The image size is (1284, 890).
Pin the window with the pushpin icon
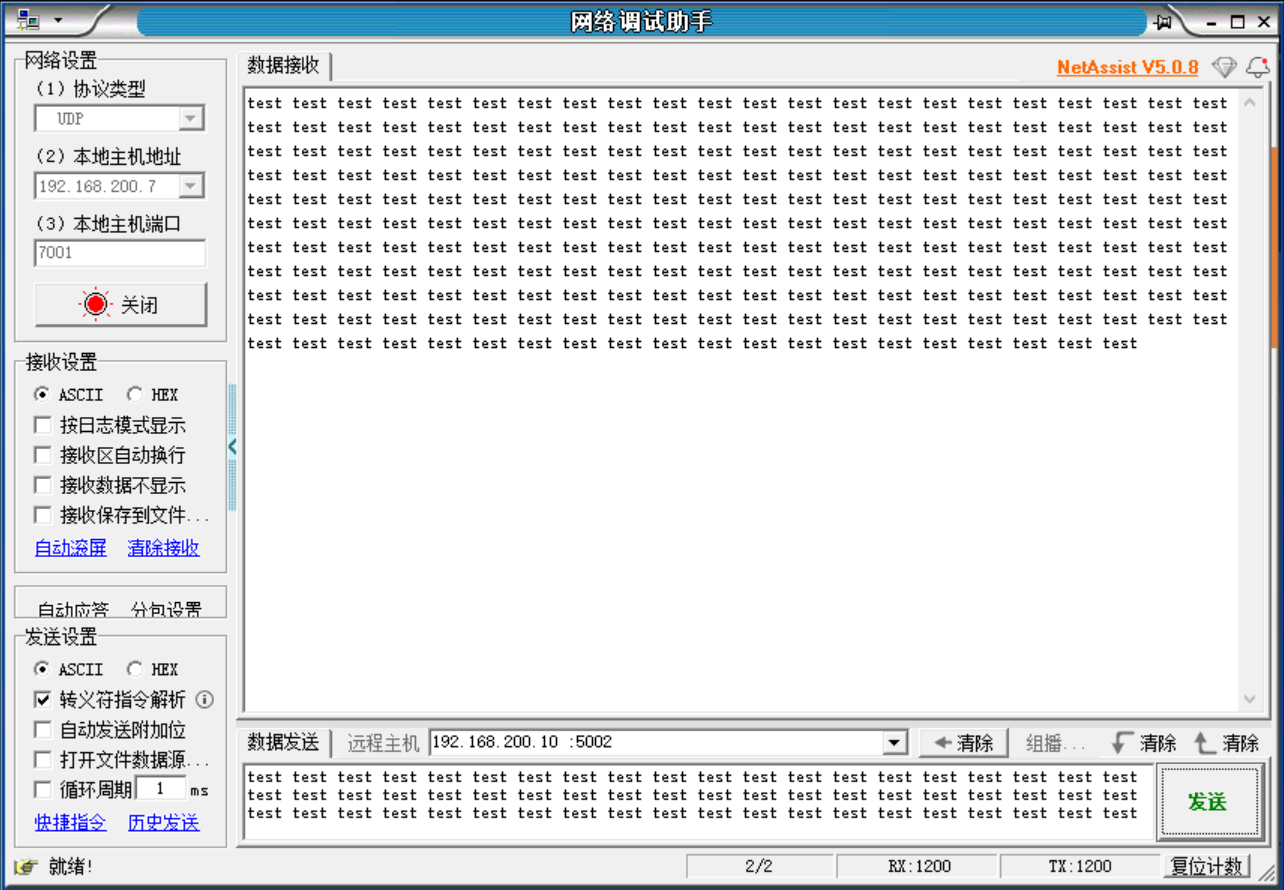[x=1163, y=21]
